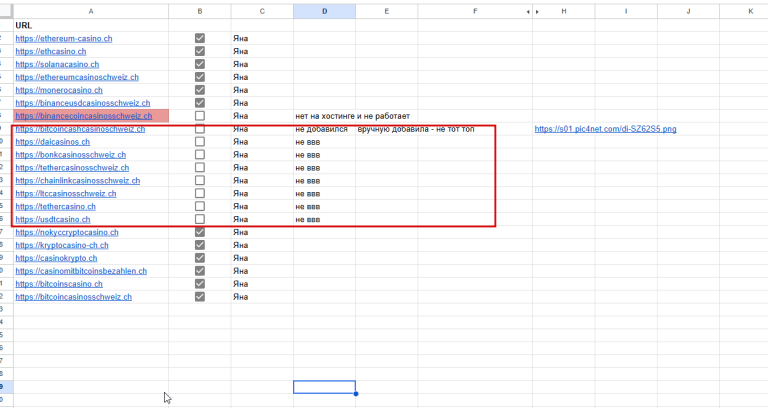This screenshot has height=408, width=768.
Task: Select column J header
Action: [688, 11]
